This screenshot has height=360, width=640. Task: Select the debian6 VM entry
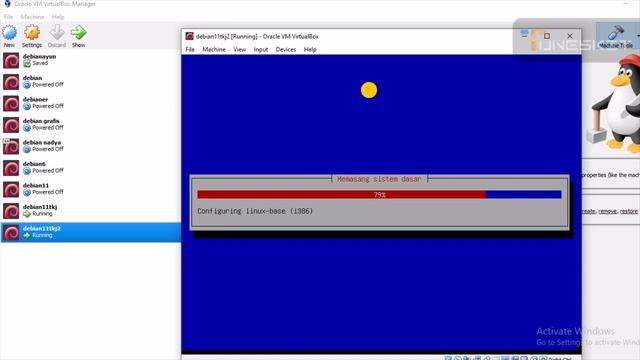(91, 167)
